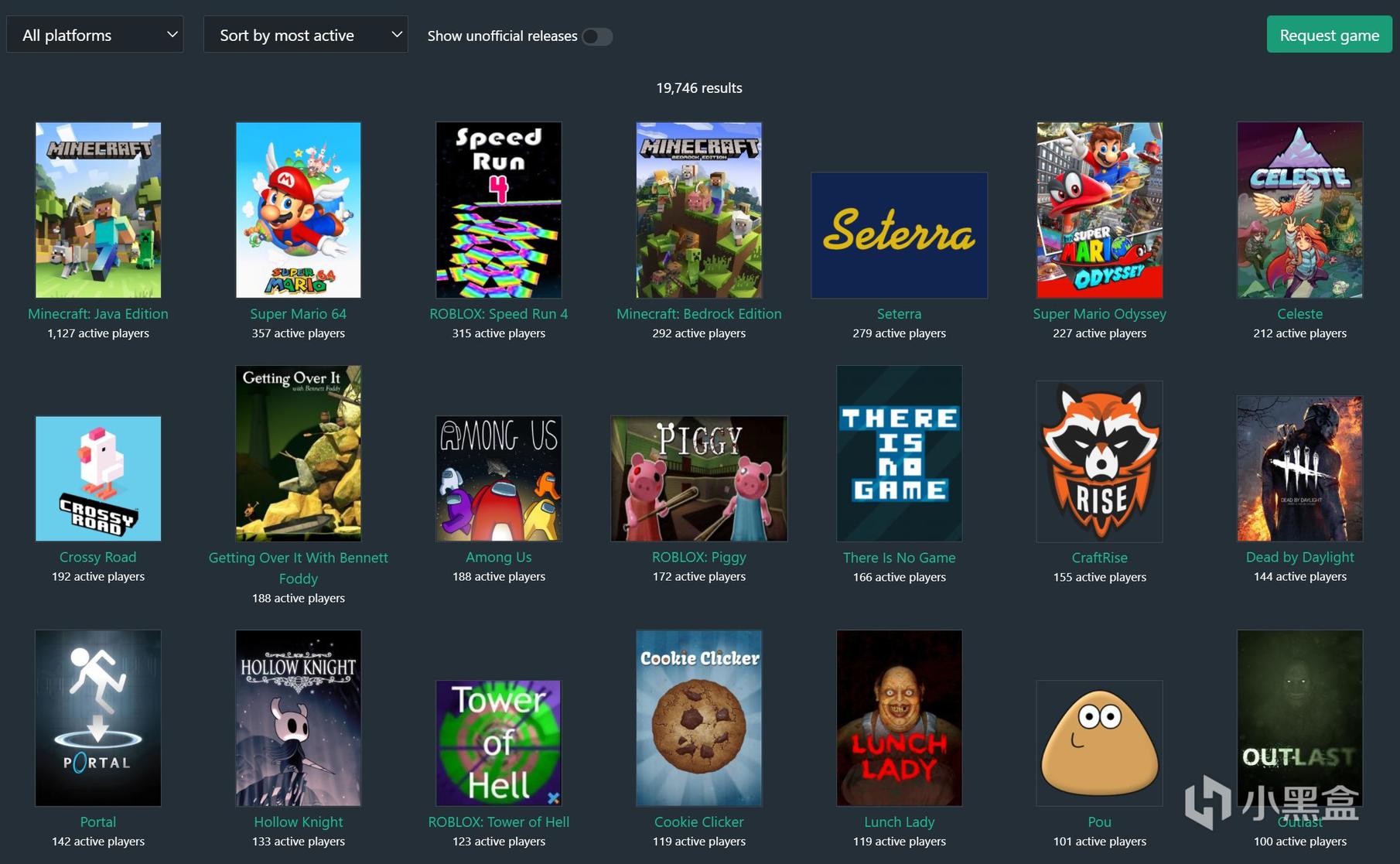Open ROBLOX: Speed Run 4 cover image
The width and height of the screenshot is (1400, 864).
499,210
